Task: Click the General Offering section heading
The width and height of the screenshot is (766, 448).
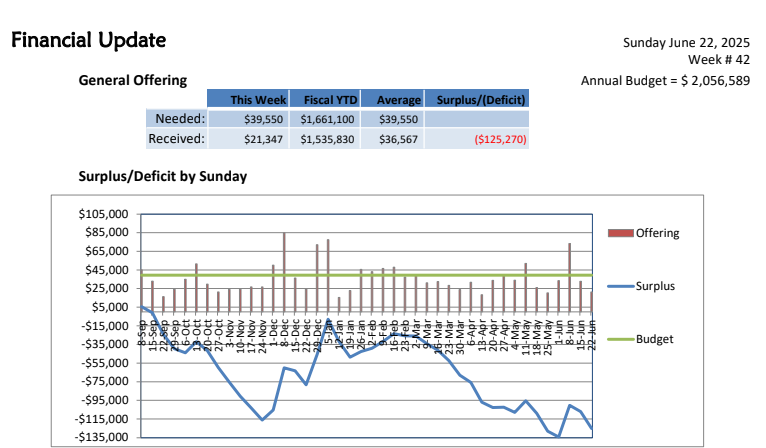Action: (x=132, y=80)
